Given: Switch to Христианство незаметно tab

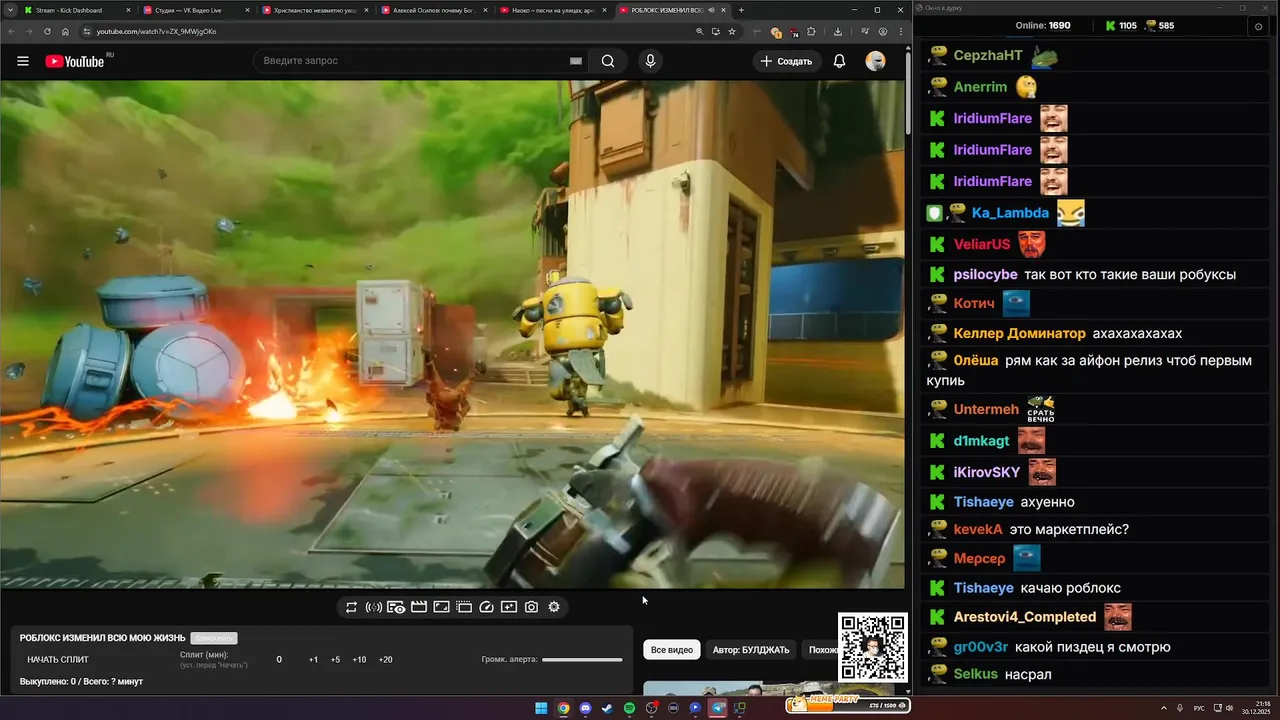Looking at the screenshot, I should 316,10.
